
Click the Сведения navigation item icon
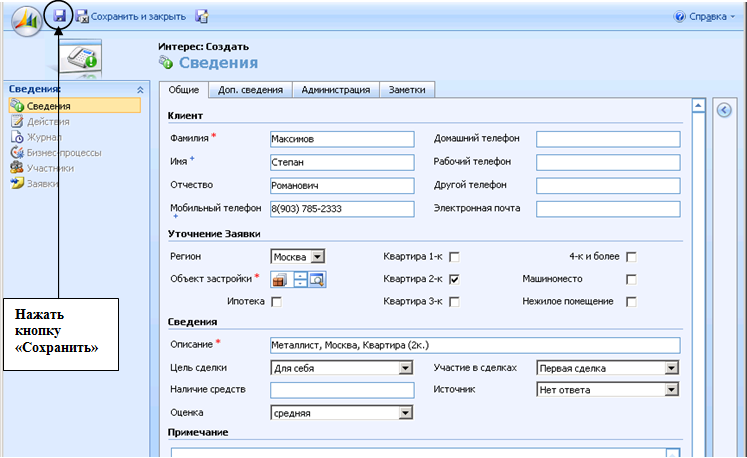pos(17,105)
